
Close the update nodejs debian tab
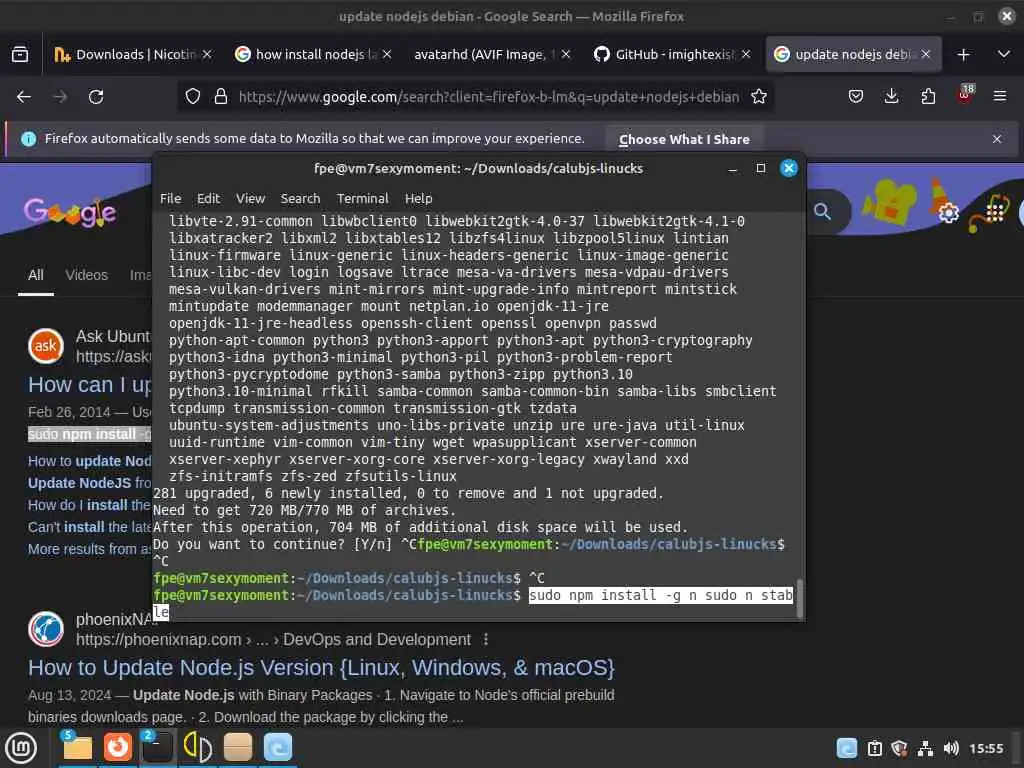[925, 54]
